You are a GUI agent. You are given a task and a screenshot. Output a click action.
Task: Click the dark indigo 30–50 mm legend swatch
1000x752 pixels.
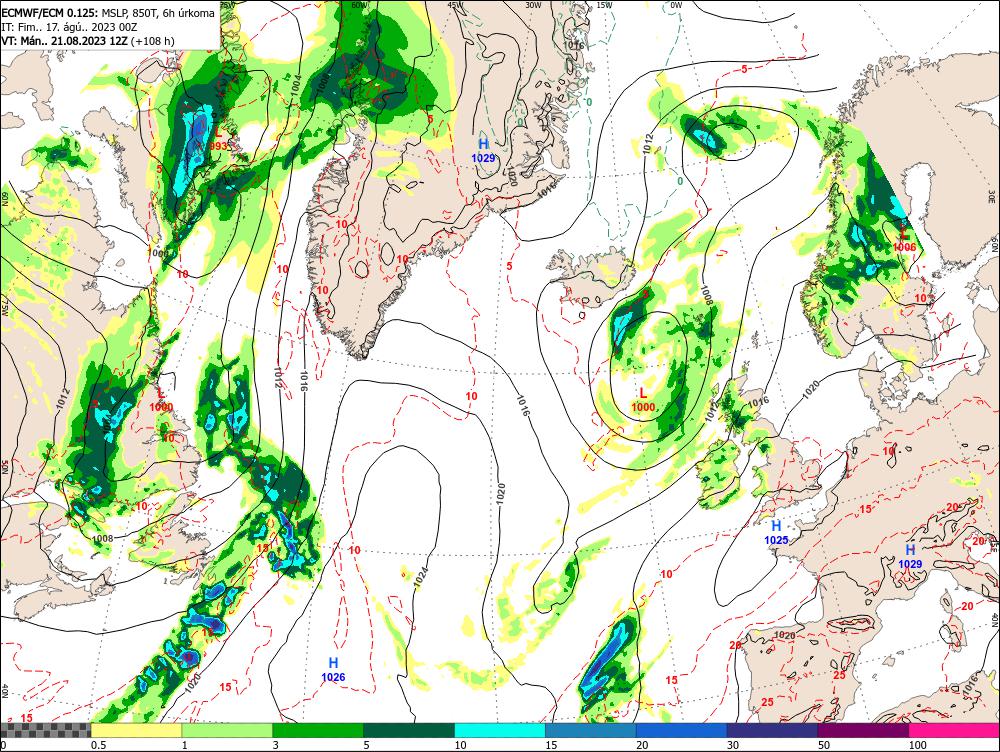[772, 730]
